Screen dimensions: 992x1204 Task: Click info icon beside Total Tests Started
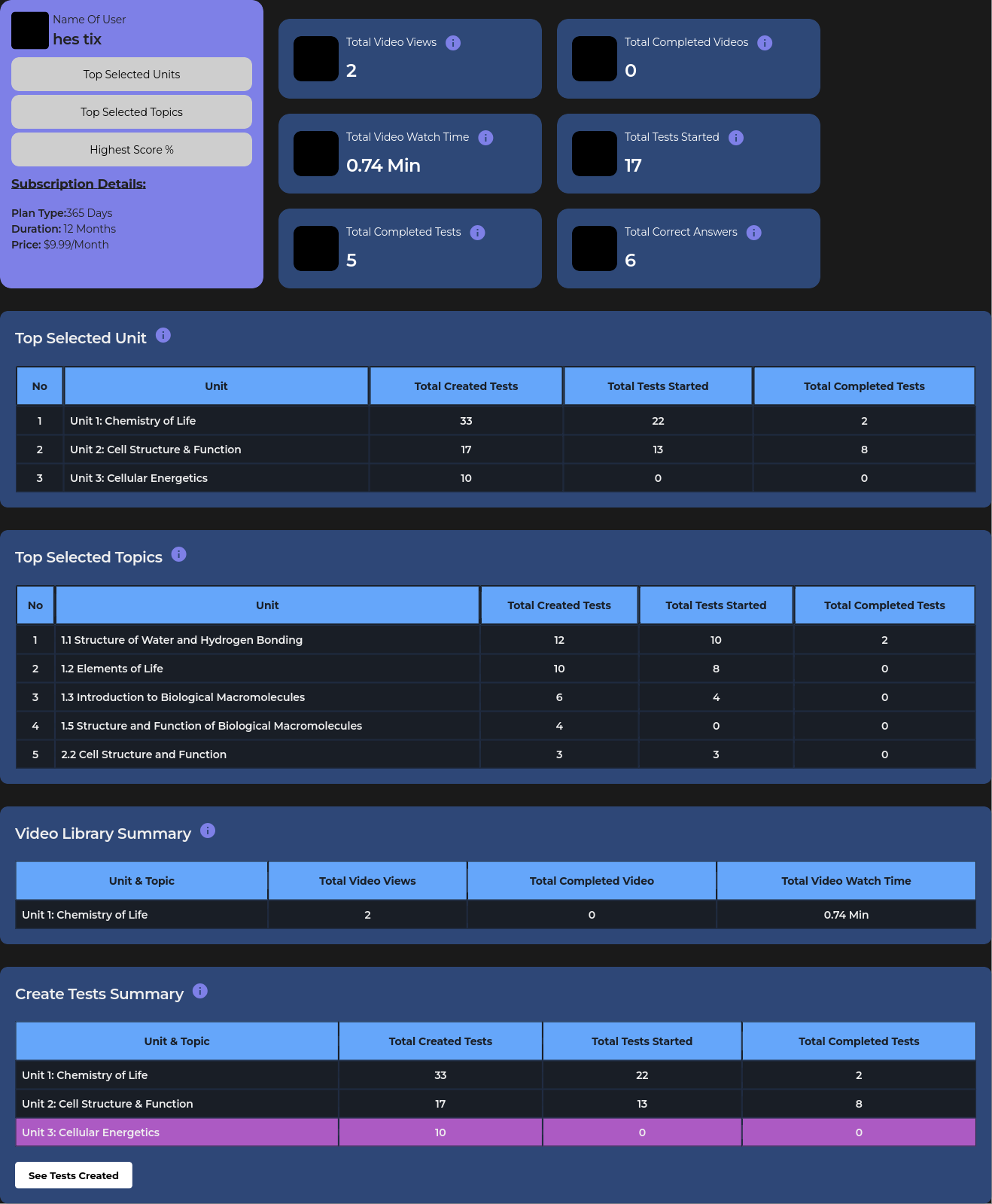(736, 138)
